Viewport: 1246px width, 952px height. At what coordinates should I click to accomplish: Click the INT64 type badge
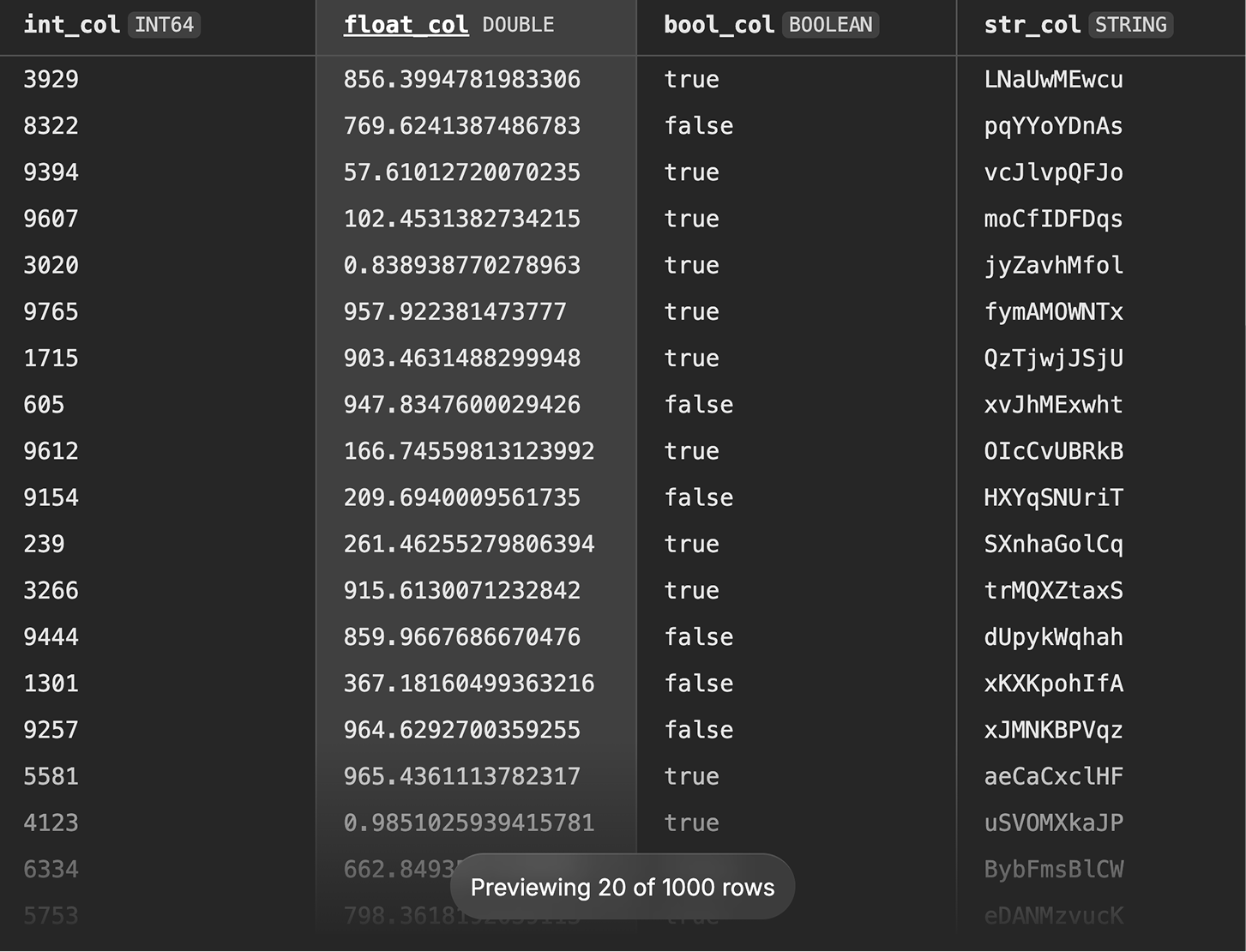[x=165, y=25]
